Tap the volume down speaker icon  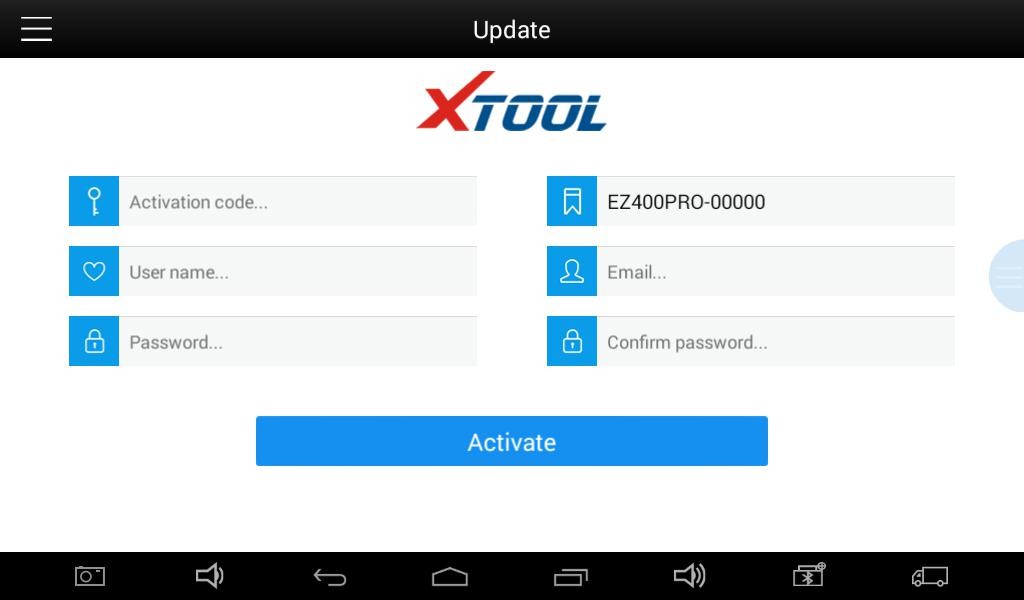(x=209, y=575)
